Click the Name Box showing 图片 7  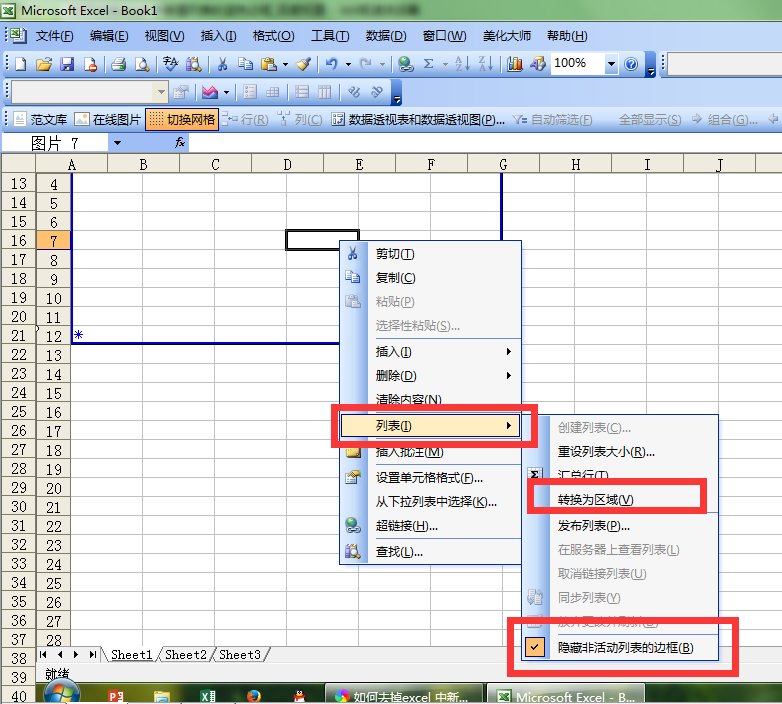[55, 143]
